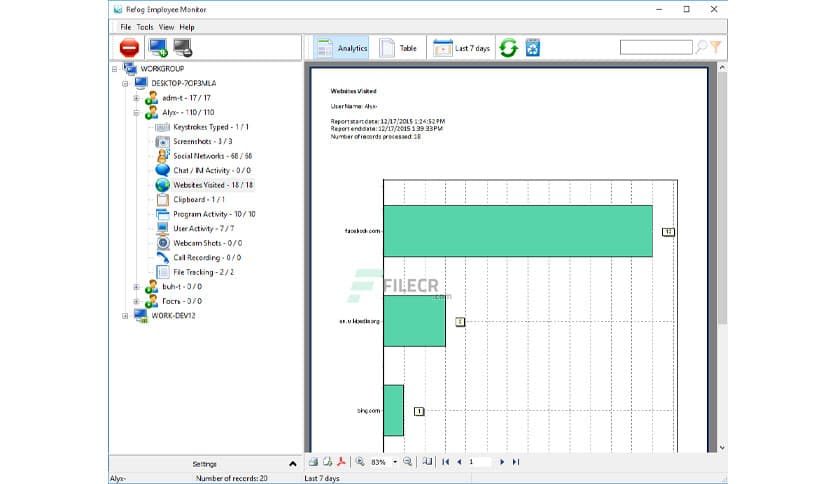The height and width of the screenshot is (484, 836).
Task: Click the add computer toolbar icon
Action: pyautogui.click(x=158, y=48)
